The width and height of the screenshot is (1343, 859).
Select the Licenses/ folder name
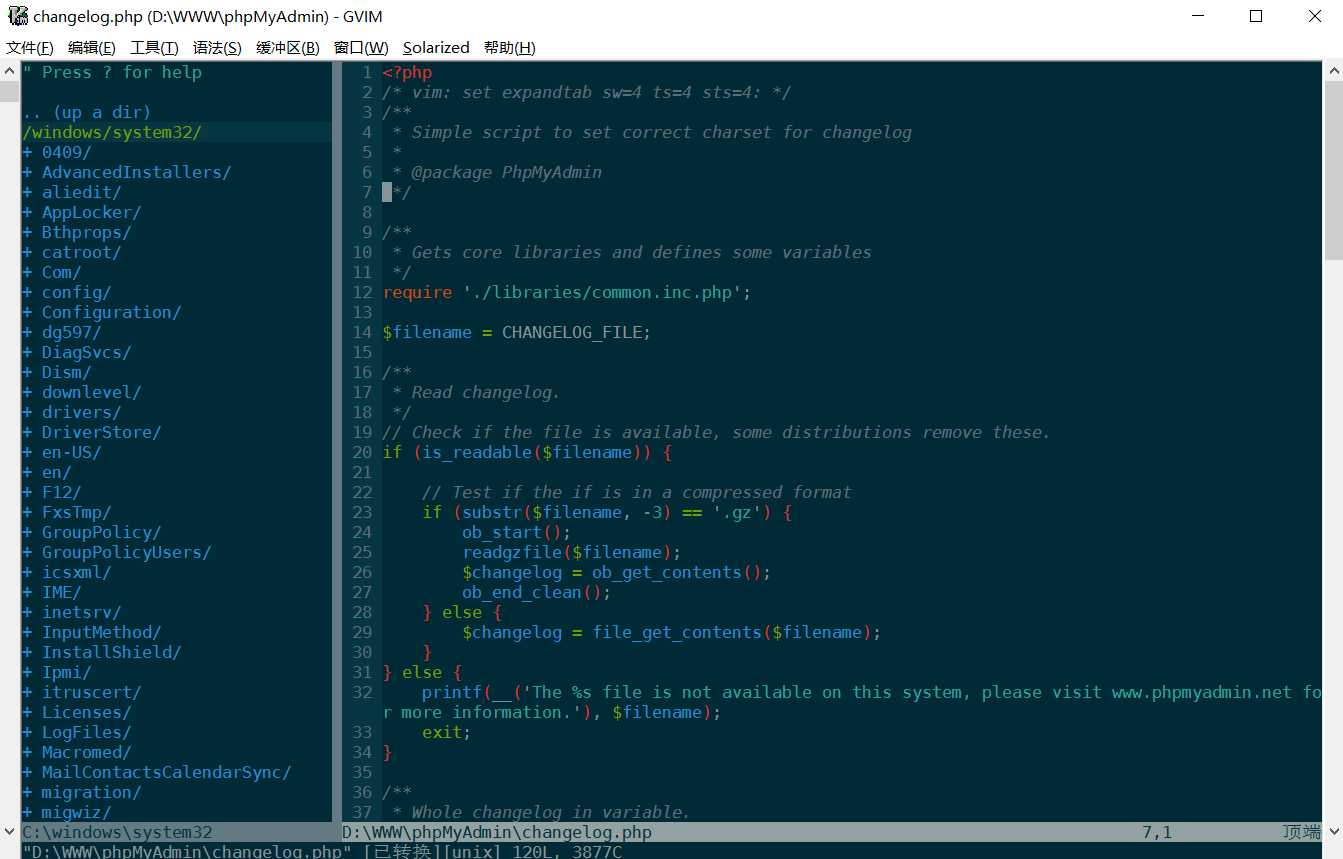[x=86, y=712]
